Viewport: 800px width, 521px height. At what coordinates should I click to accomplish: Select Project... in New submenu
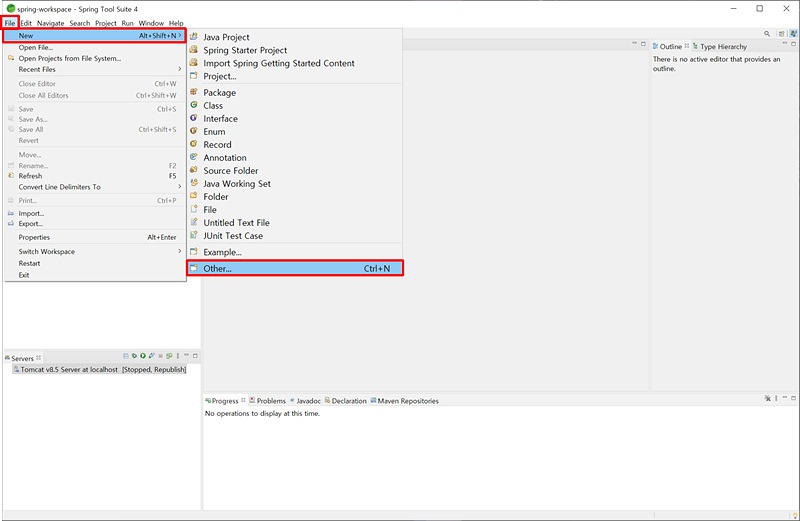(x=295, y=76)
